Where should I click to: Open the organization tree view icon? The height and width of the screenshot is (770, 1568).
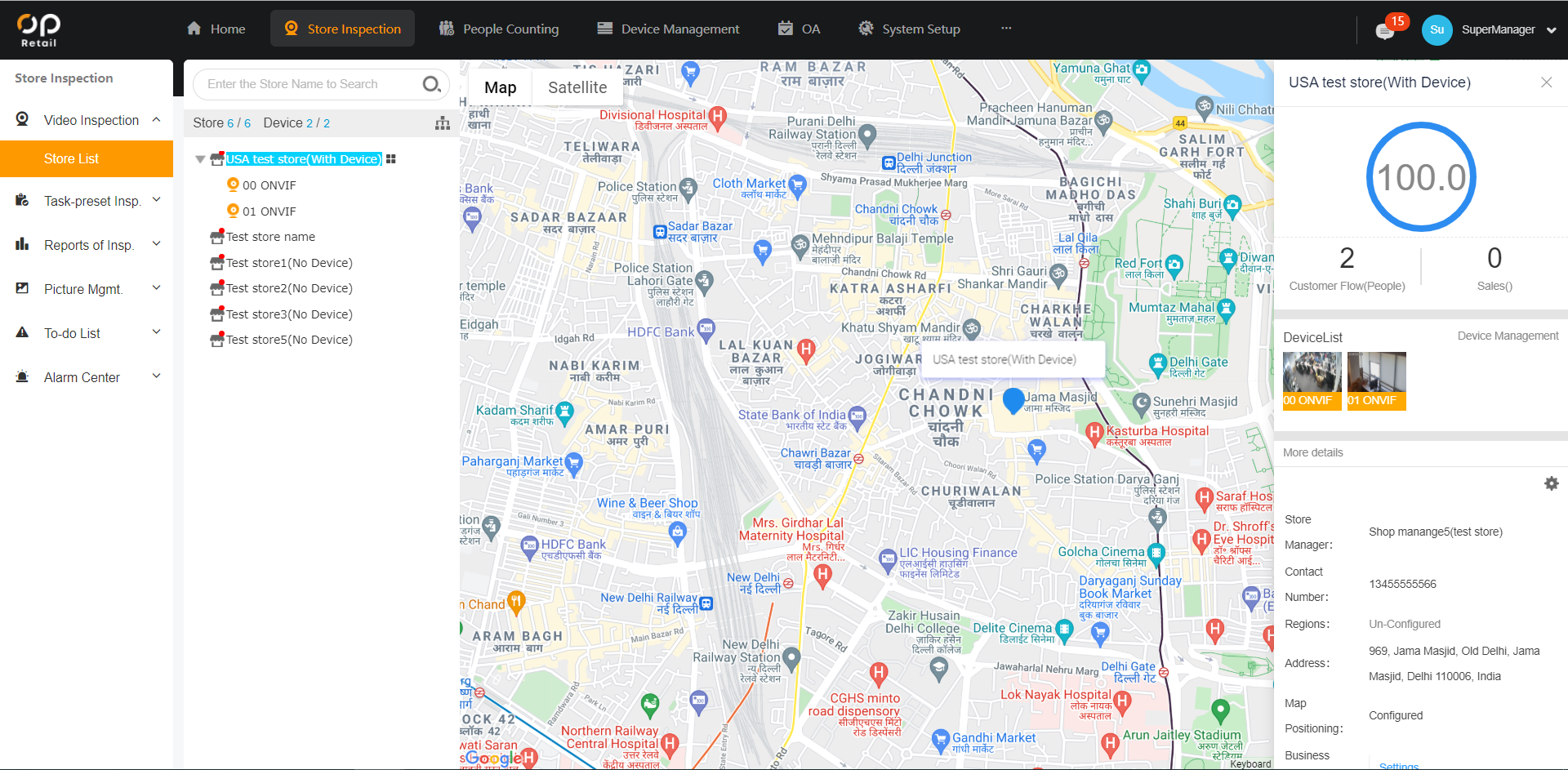443,123
